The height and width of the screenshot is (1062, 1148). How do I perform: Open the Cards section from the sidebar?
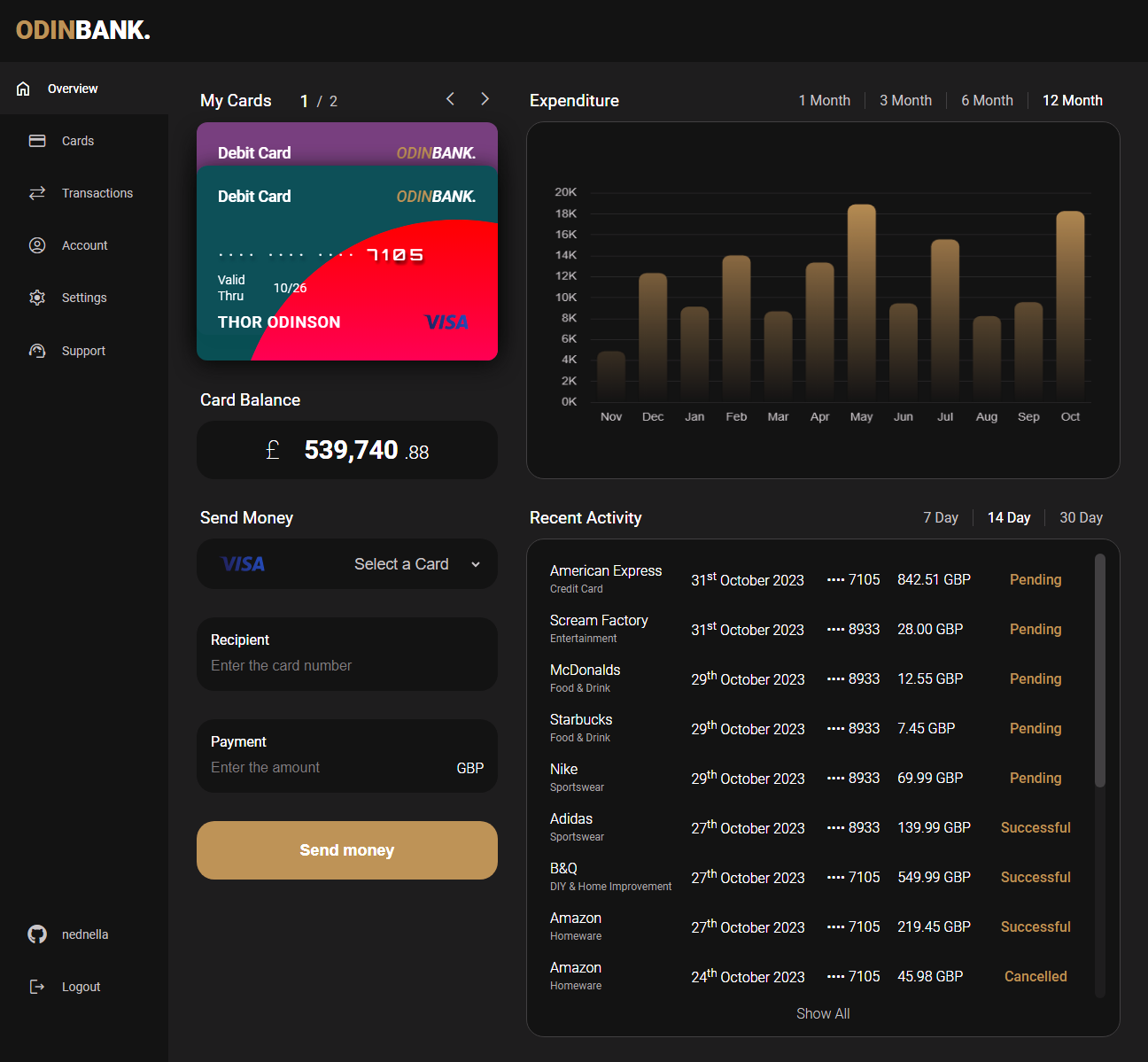[37, 140]
